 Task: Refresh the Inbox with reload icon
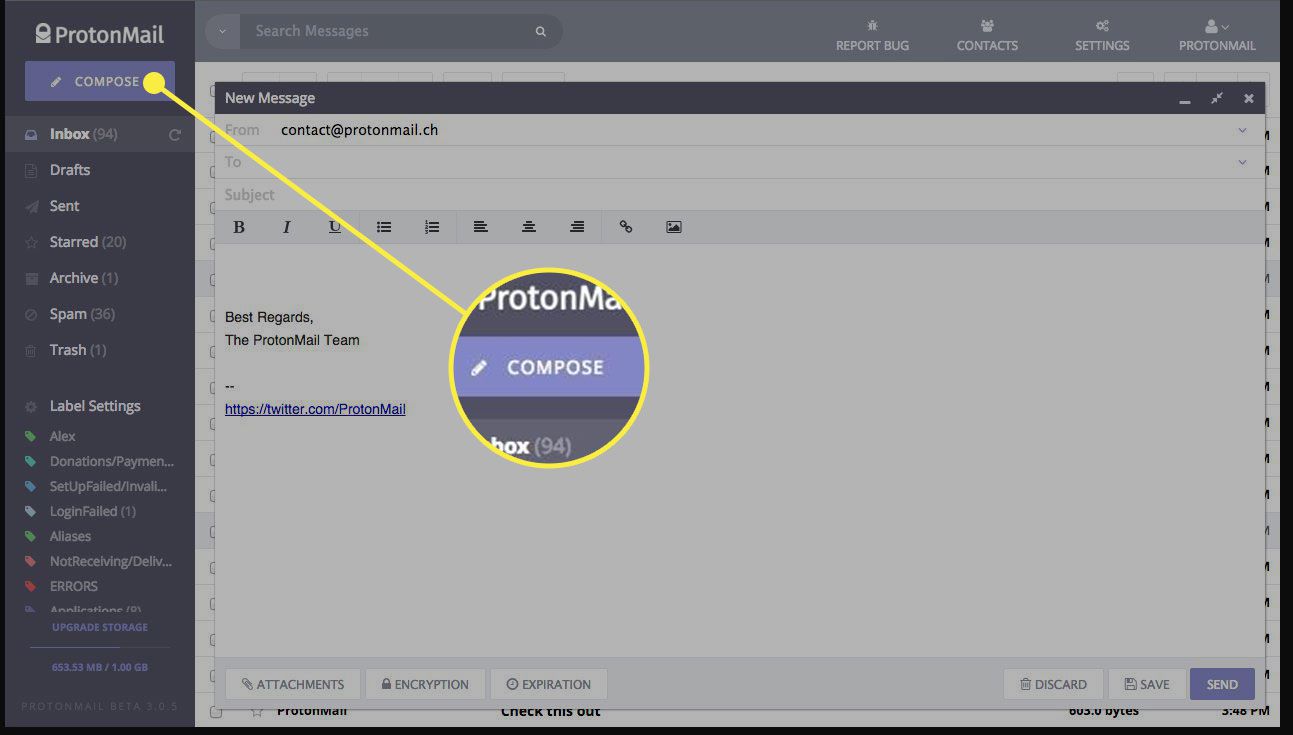click(175, 134)
